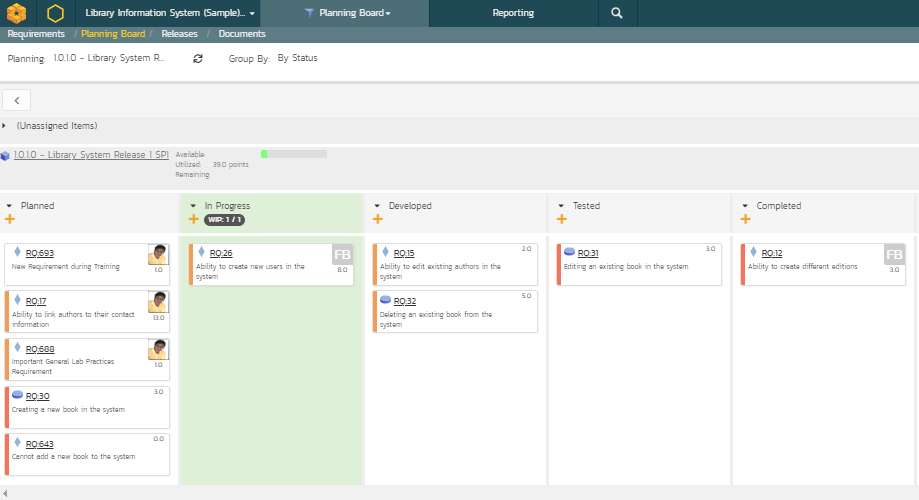Screen dimensions: 919x500
Task: Go to the Releases sub-navigation link
Action: click(179, 34)
